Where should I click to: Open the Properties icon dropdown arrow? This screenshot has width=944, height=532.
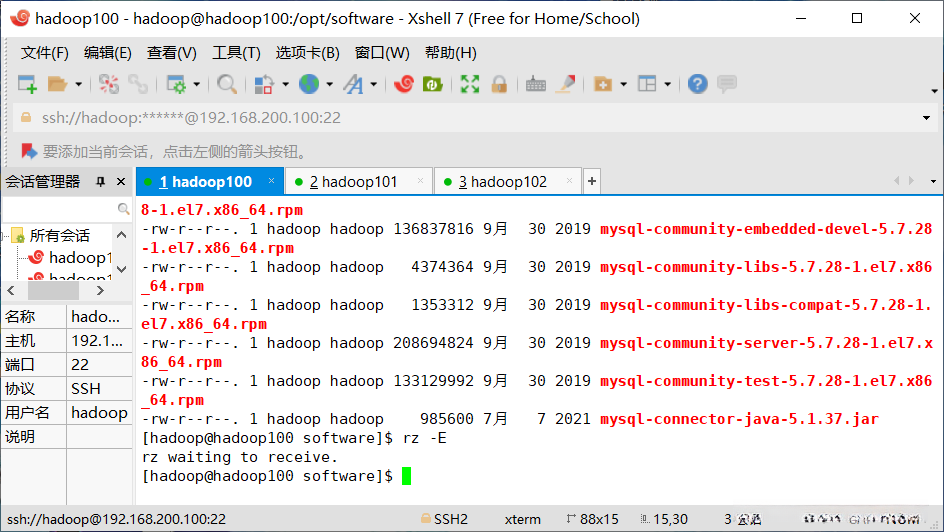[196, 84]
